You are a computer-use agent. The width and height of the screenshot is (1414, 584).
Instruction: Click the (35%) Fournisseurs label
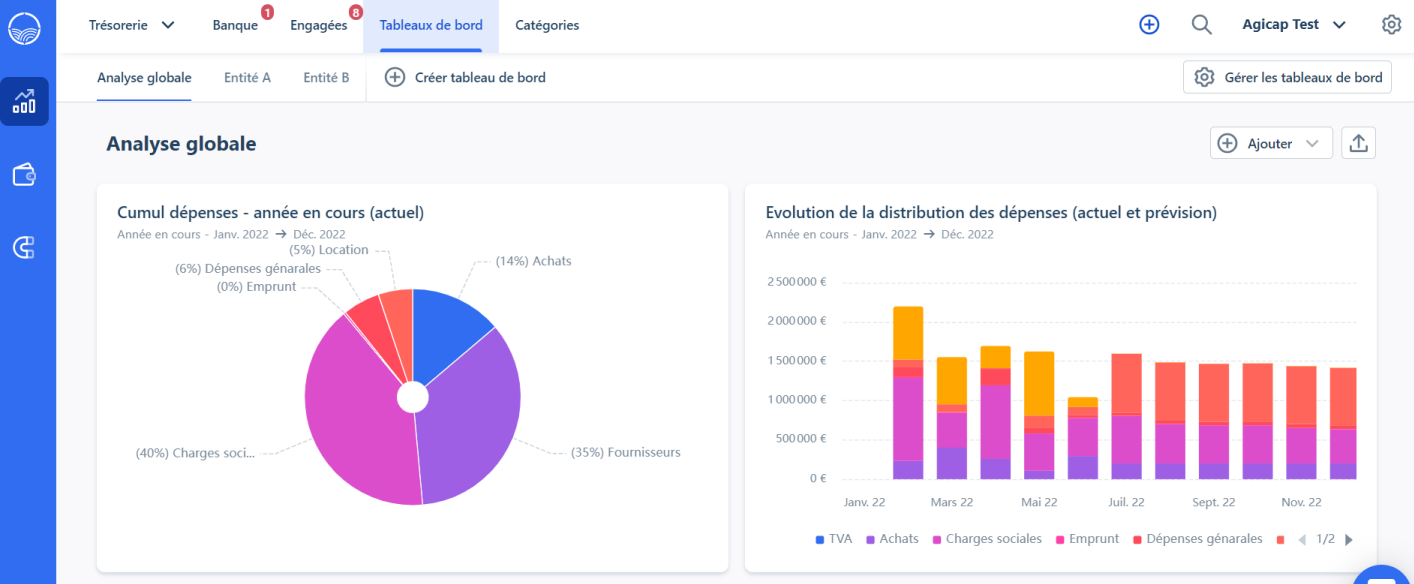point(625,452)
